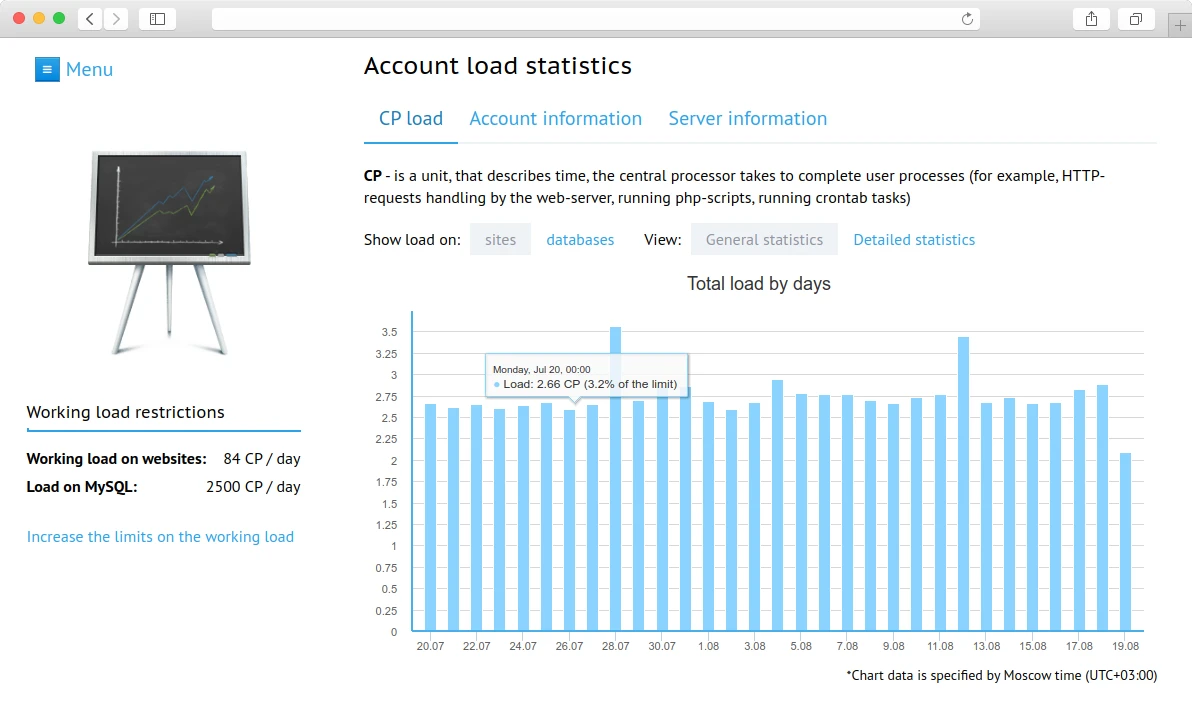Switch view to Detailed statistics

913,239
